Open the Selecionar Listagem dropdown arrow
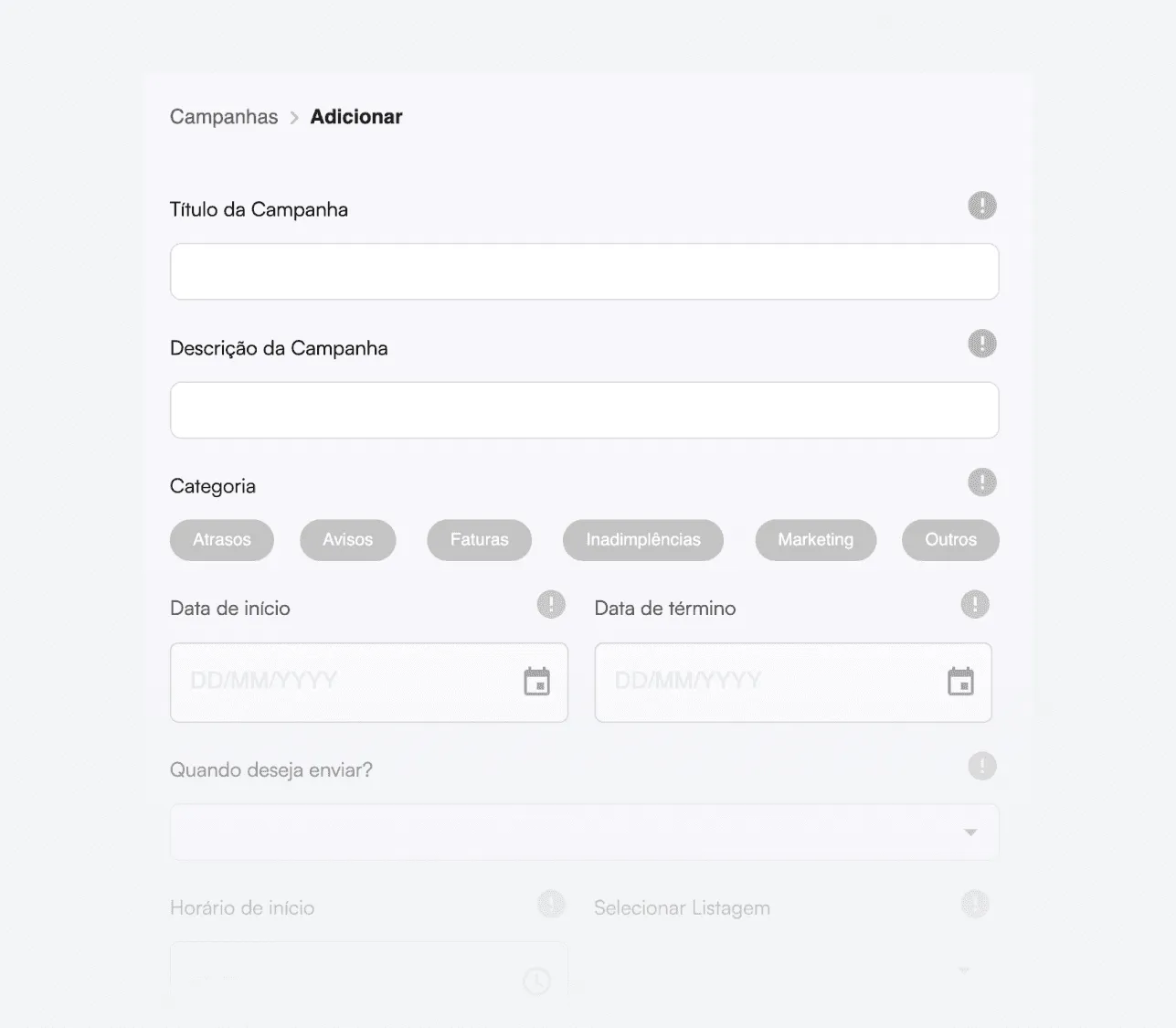The width and height of the screenshot is (1176, 1028). (x=964, y=970)
